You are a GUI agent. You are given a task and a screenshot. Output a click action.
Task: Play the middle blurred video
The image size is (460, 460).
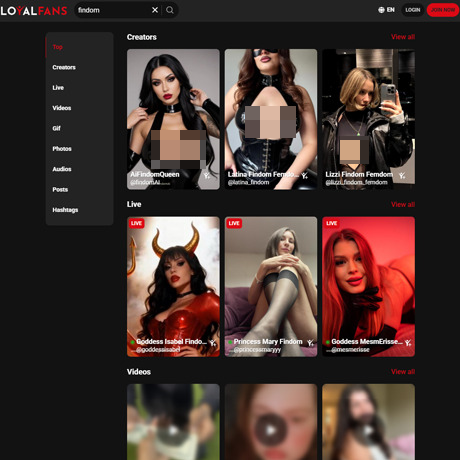[x=271, y=430]
